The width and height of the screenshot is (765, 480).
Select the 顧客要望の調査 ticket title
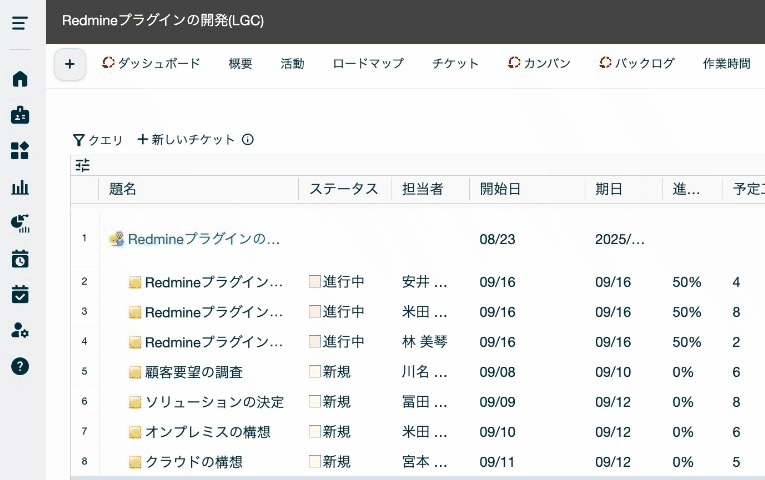194,372
